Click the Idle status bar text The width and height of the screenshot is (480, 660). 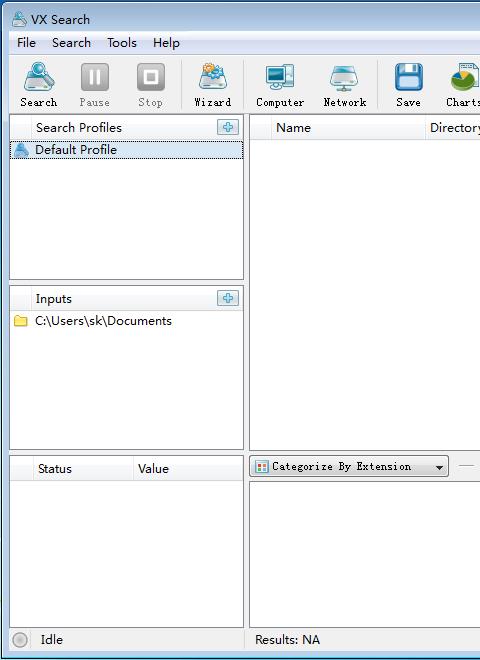(x=52, y=640)
